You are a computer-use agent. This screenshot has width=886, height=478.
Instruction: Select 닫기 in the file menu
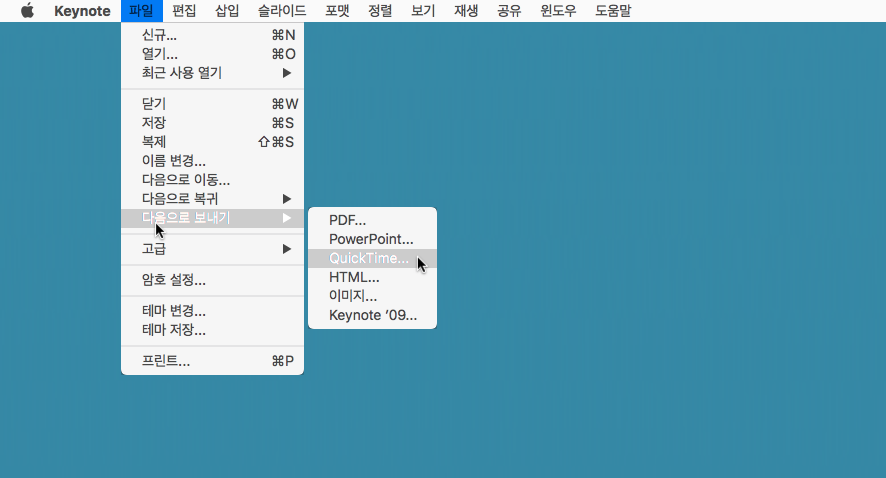pyautogui.click(x=212, y=104)
